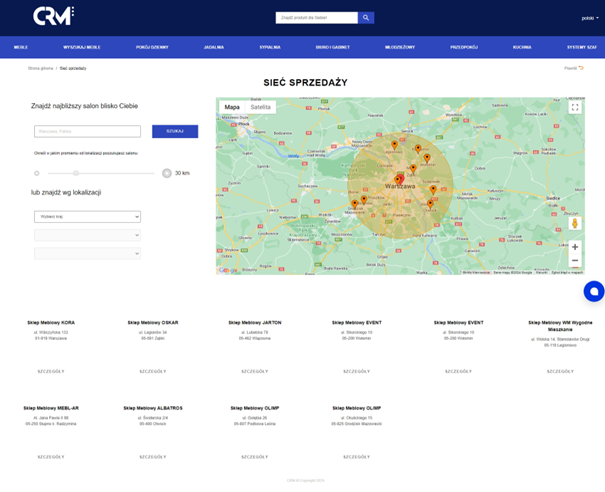Open JADALNIA menu item
The height and width of the screenshot is (492, 605).
tap(214, 47)
